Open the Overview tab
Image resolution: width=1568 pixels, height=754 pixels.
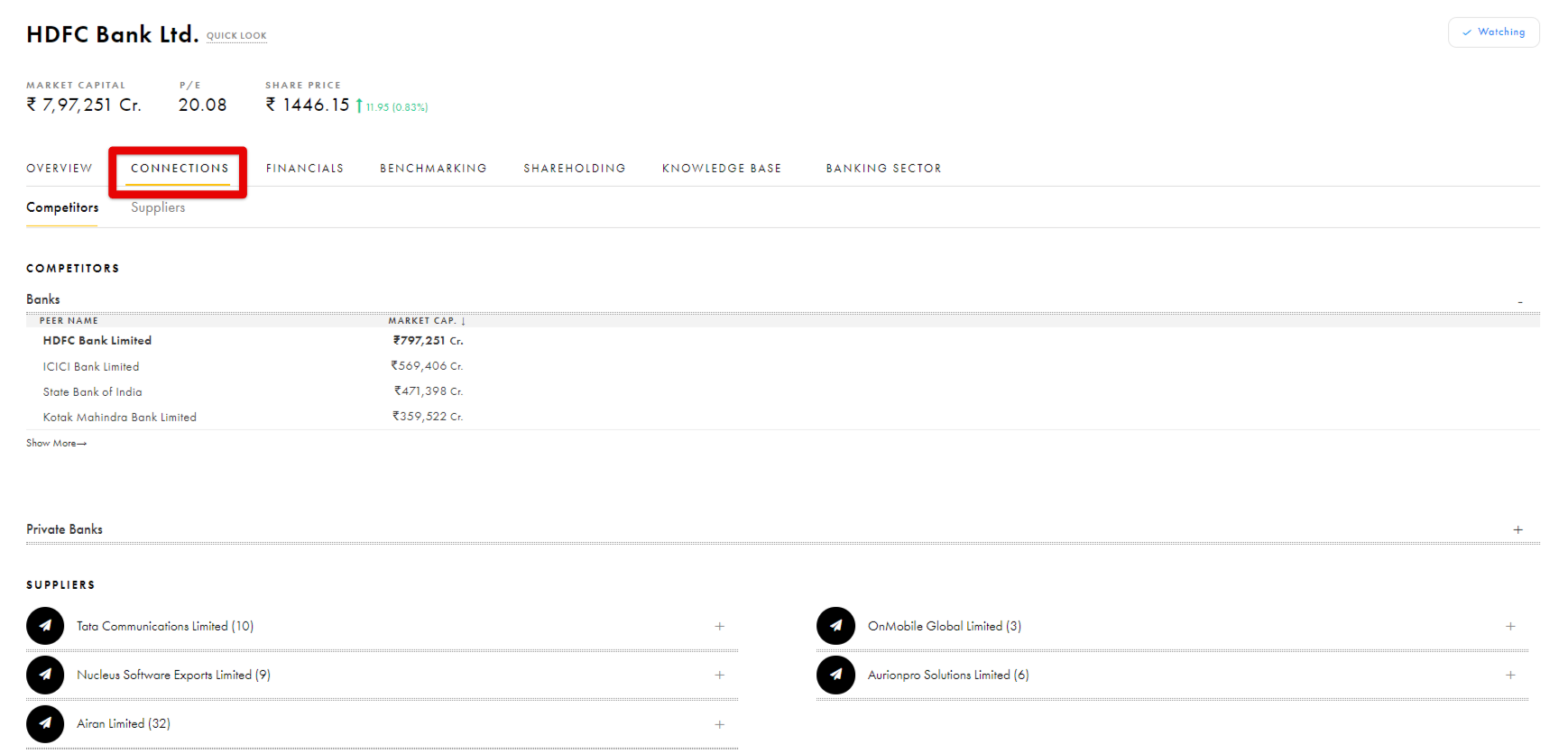point(60,169)
